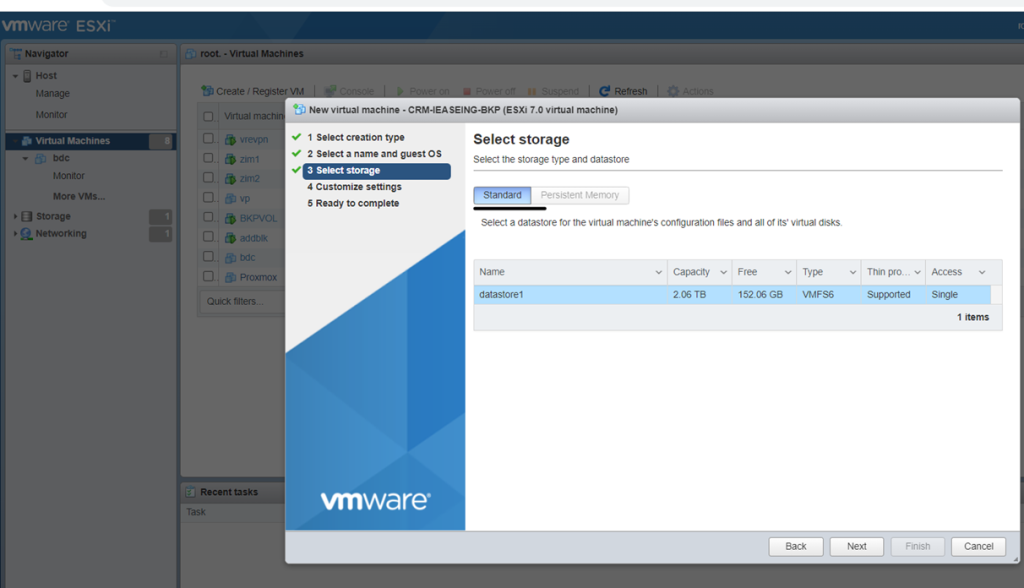
Task: Toggle the select-all checkbox in VM list header
Action: coord(209,116)
